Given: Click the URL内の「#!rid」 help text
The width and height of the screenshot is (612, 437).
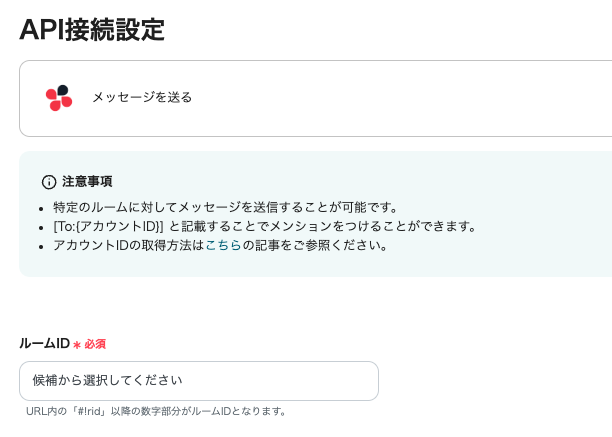Looking at the screenshot, I should click(156, 411).
